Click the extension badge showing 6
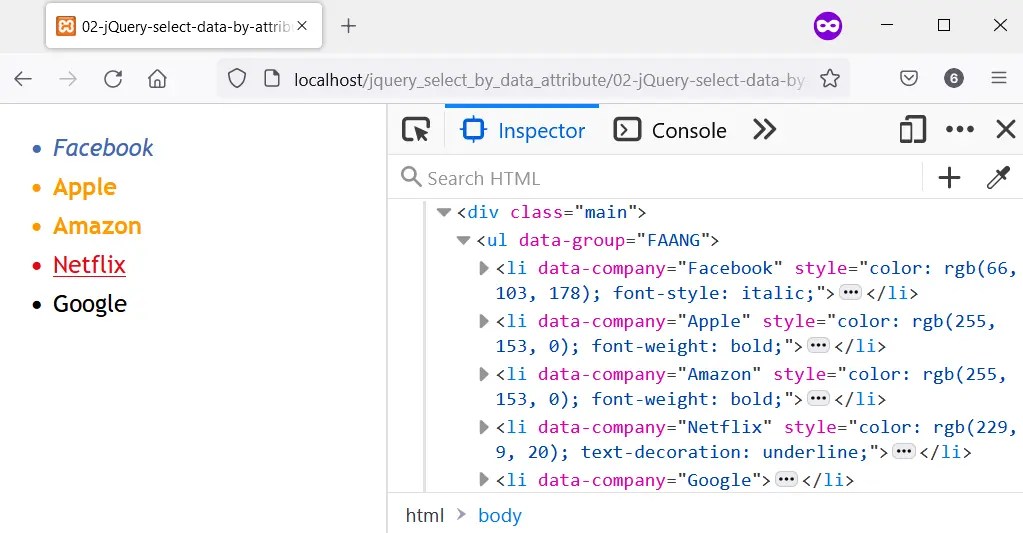Image resolution: width=1023 pixels, height=533 pixels. point(954,79)
